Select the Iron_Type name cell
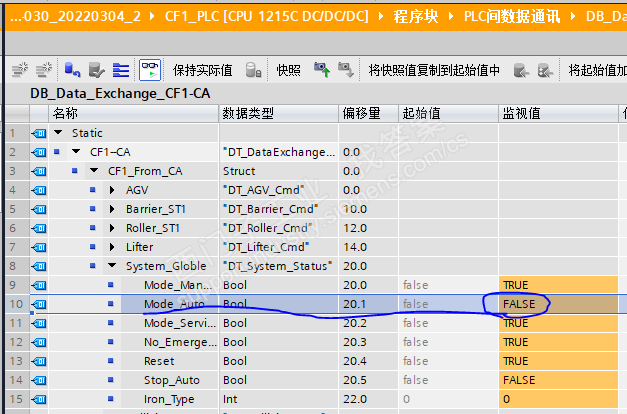Screen dimensions: 627x414 [x=170, y=399]
